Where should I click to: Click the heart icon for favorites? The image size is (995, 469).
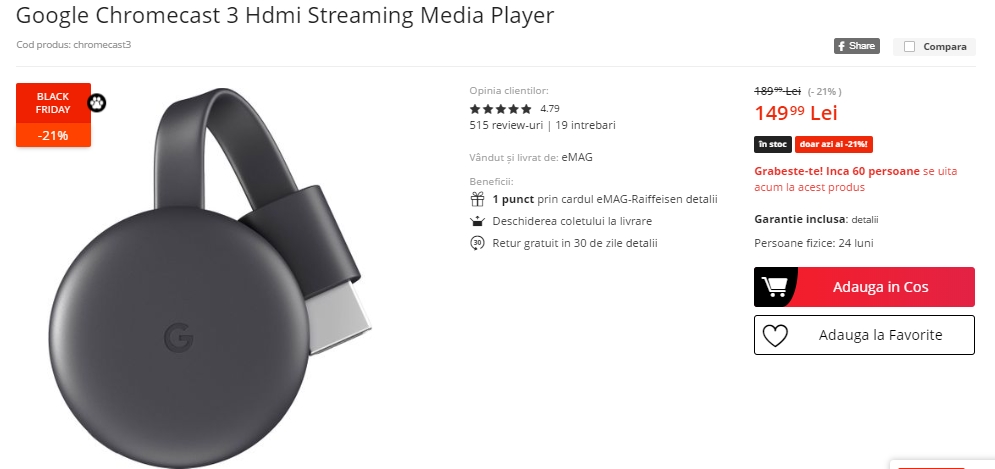coord(775,335)
